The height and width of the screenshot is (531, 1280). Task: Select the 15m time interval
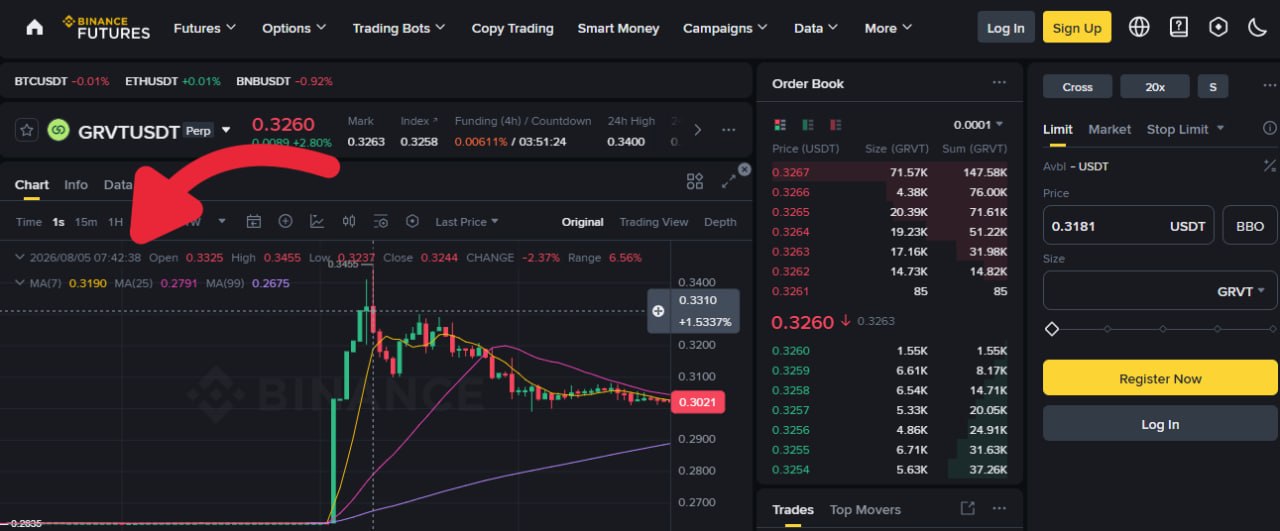click(86, 222)
